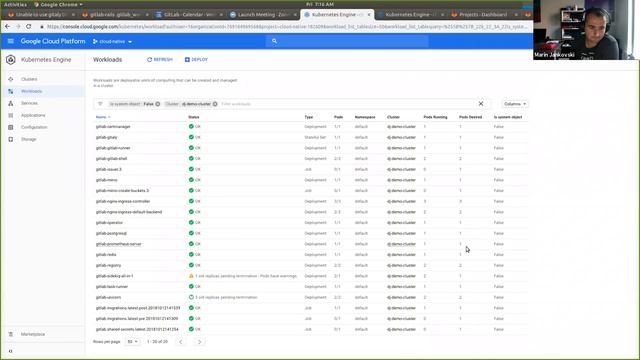Click the DEPLOY button
Screen dimensions: 640x360
click(196, 60)
